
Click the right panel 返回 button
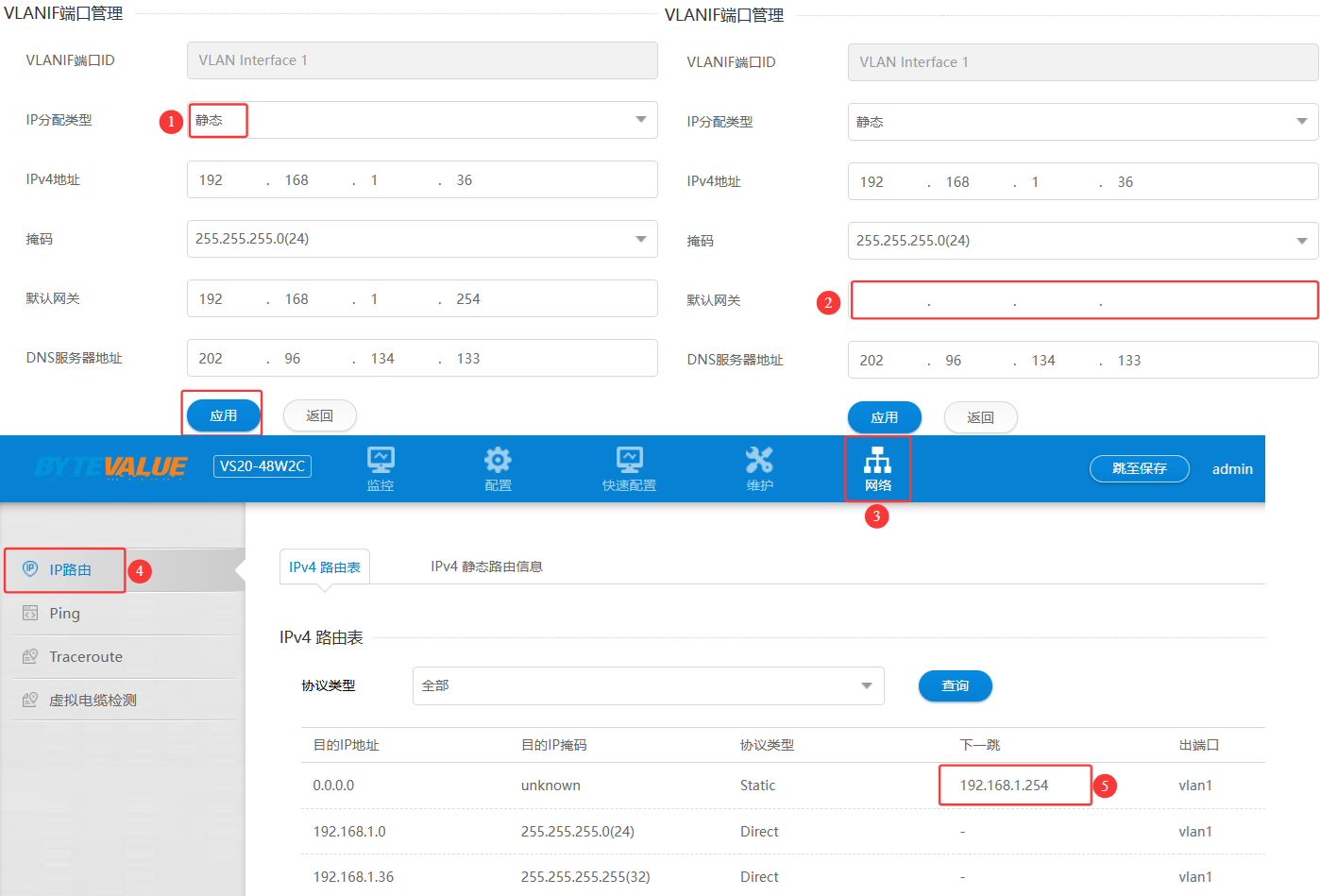point(980,417)
